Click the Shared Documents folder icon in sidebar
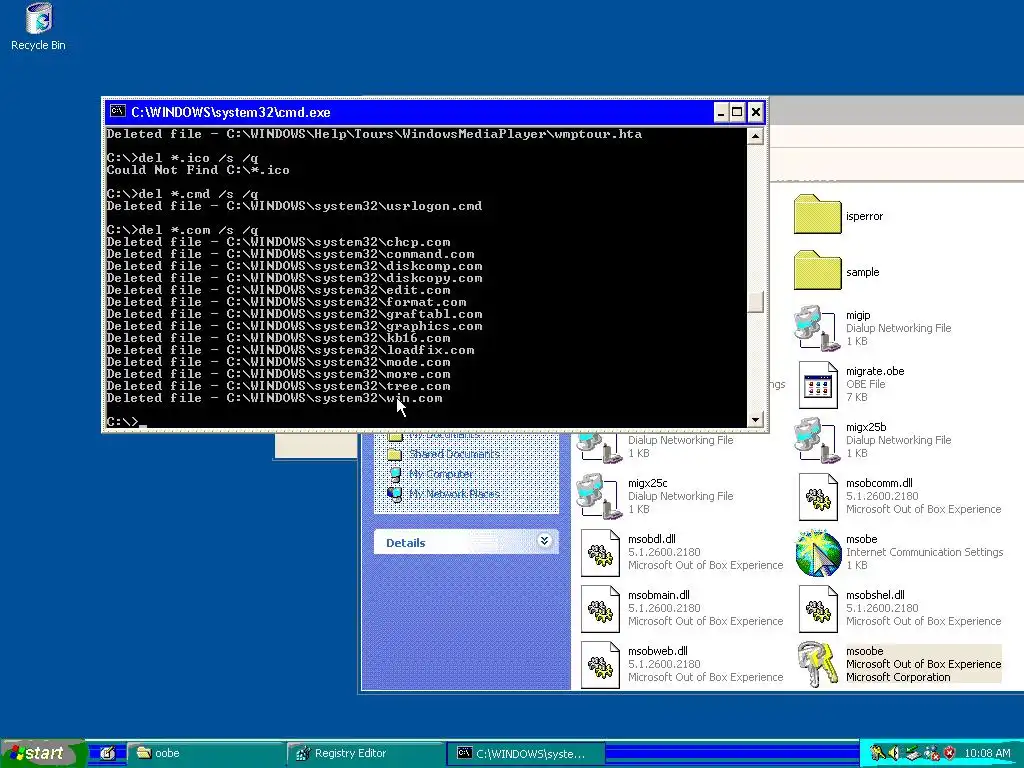 (x=394, y=454)
